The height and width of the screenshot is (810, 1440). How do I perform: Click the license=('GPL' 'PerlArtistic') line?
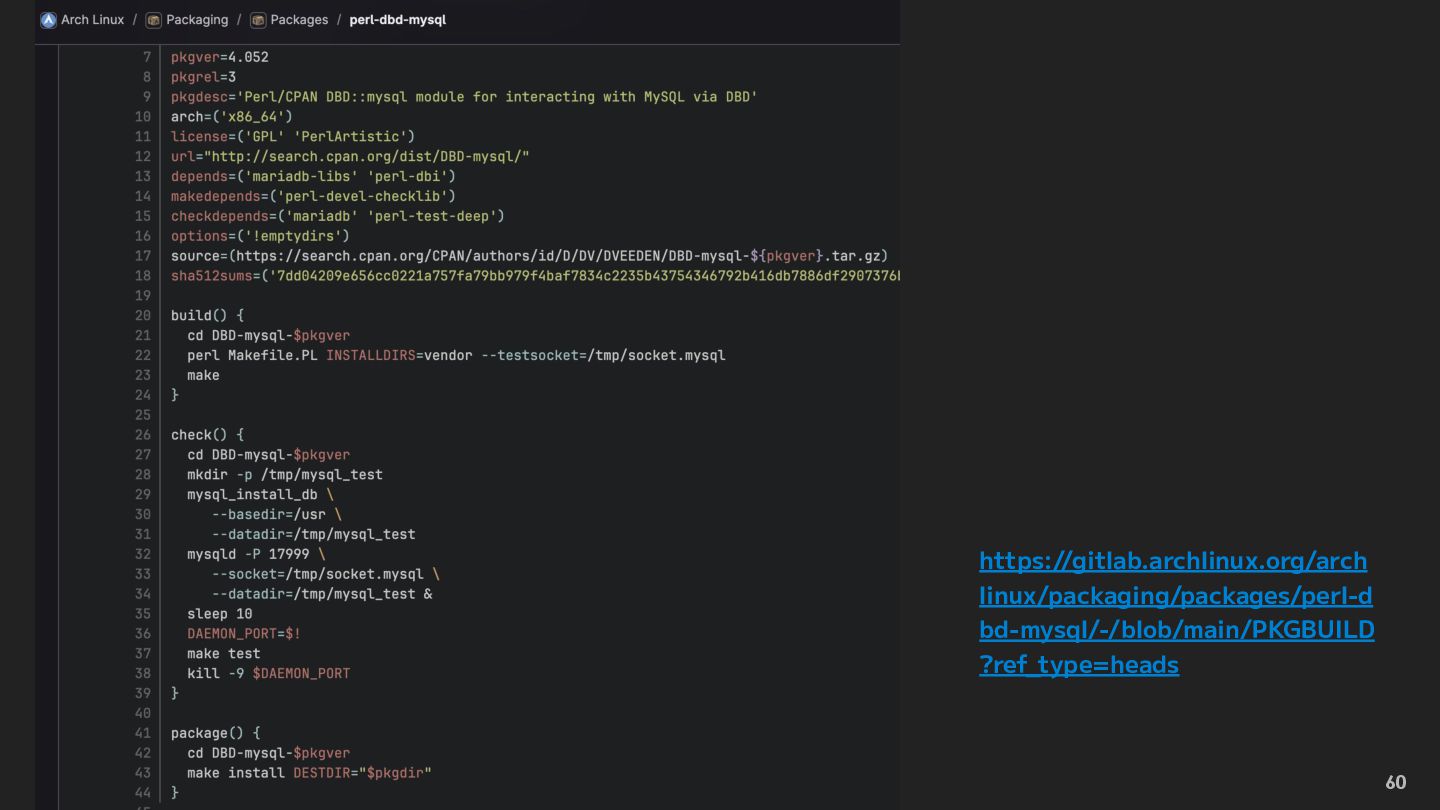[x=293, y=136]
